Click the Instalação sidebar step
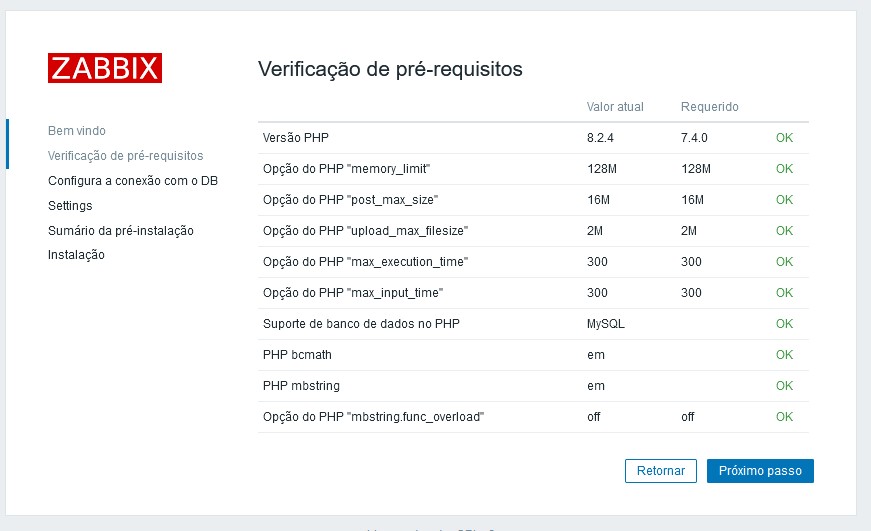Image resolution: width=871 pixels, height=531 pixels. [76, 254]
